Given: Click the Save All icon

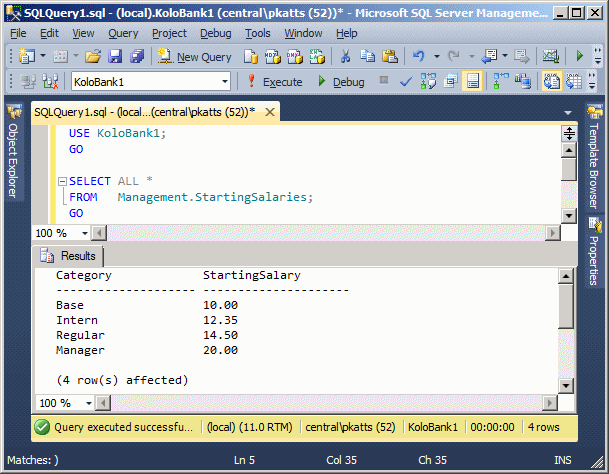Looking at the screenshot, I should coord(137,56).
